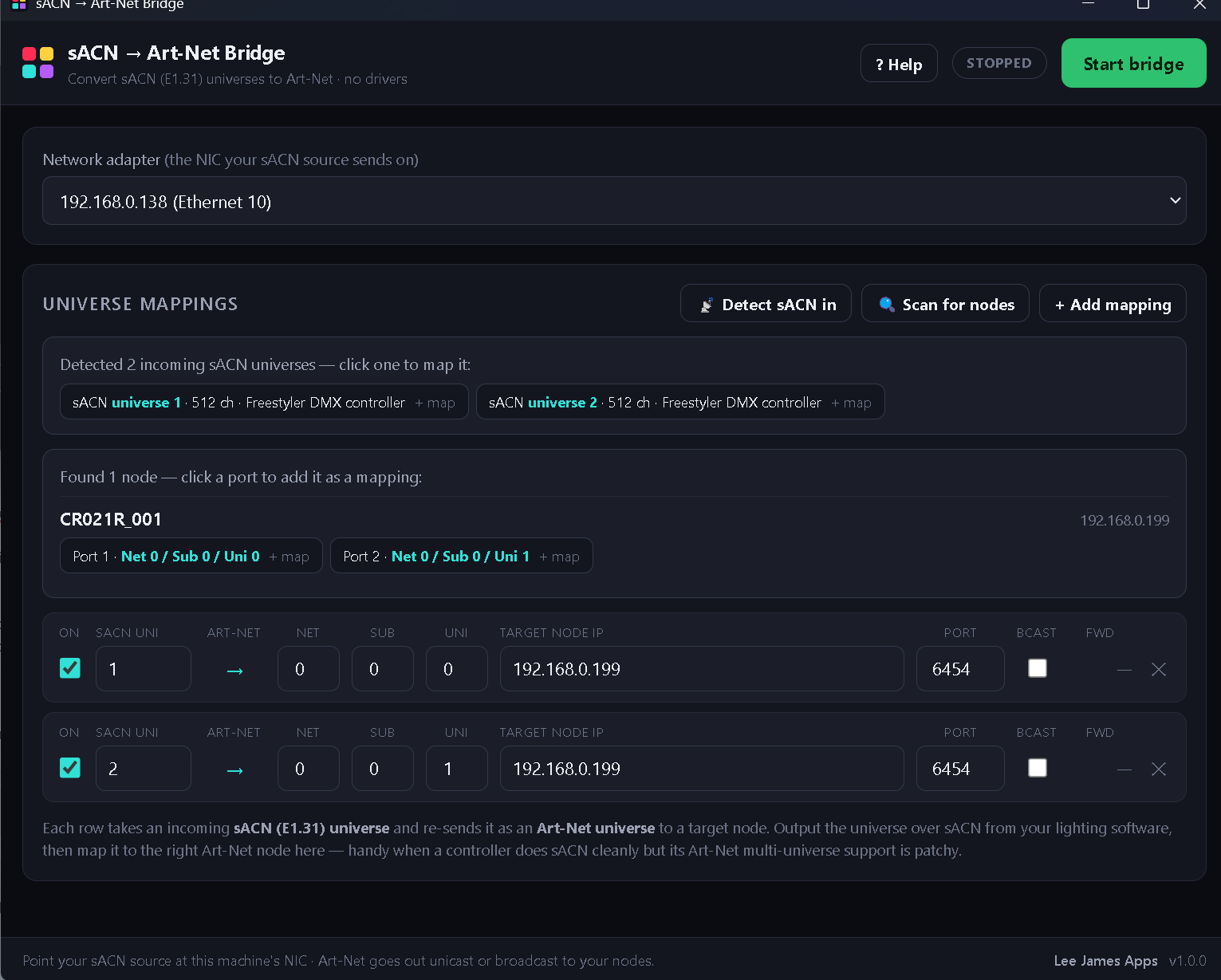Click the Target Node IP field in first row
The height and width of the screenshot is (980, 1221).
tap(702, 669)
